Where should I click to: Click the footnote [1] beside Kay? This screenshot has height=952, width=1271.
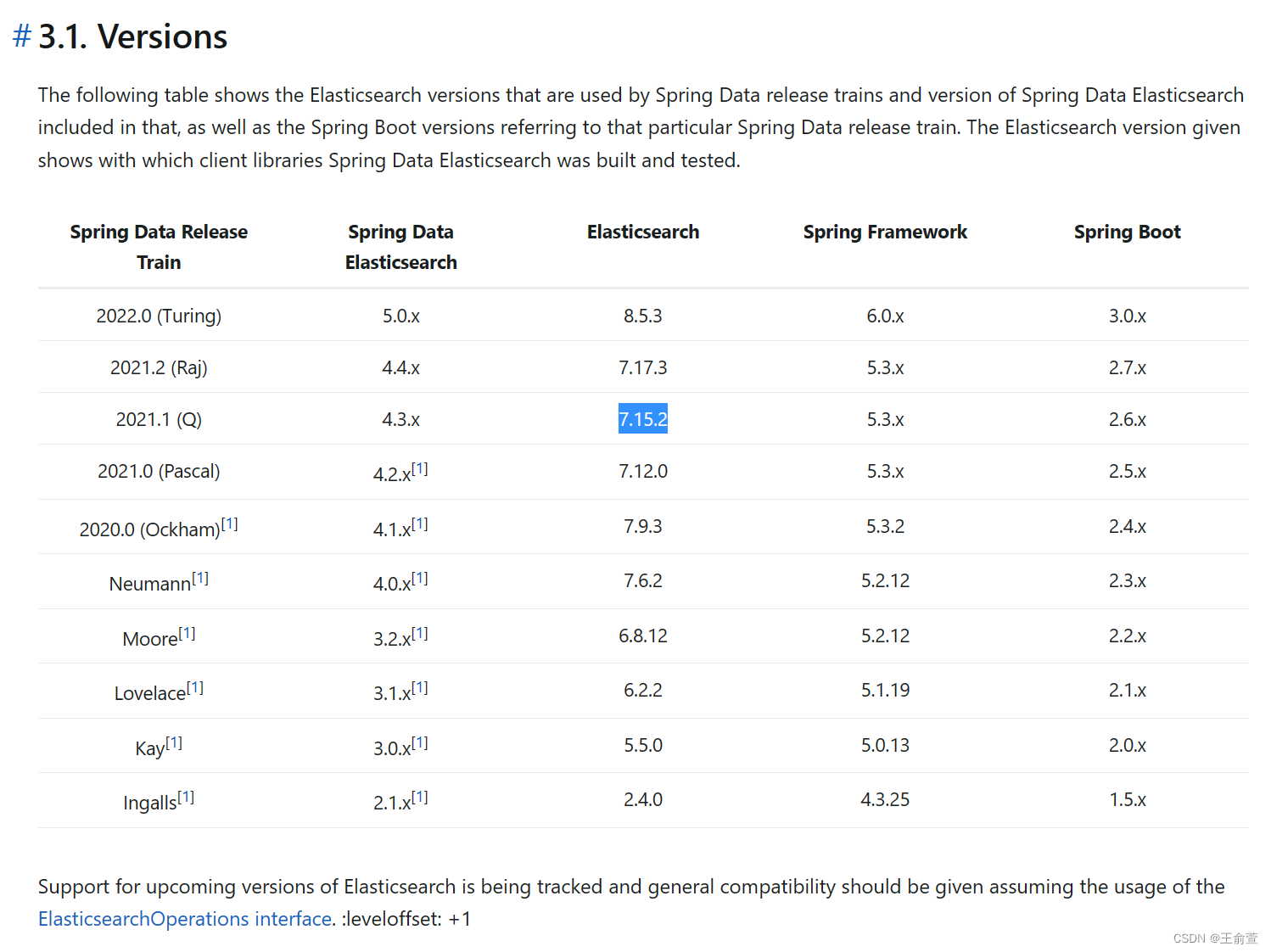174,742
